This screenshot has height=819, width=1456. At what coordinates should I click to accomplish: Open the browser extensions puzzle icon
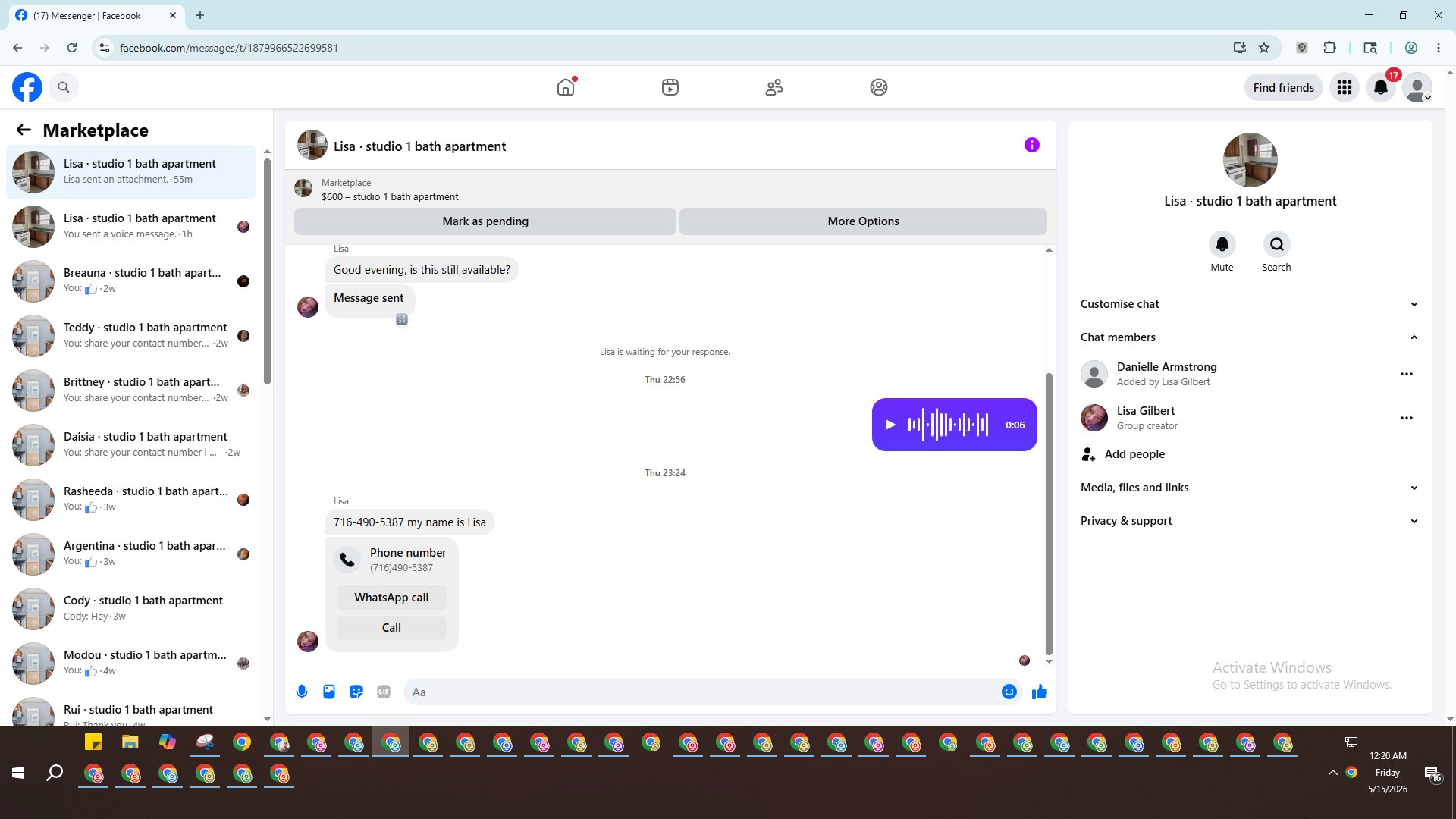pos(1329,48)
